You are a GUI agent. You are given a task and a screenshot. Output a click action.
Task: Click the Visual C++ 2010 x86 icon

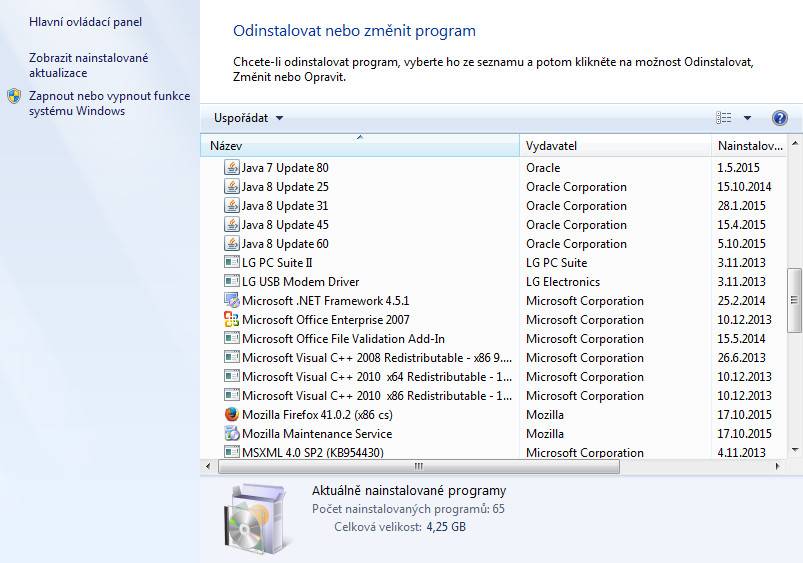point(232,395)
